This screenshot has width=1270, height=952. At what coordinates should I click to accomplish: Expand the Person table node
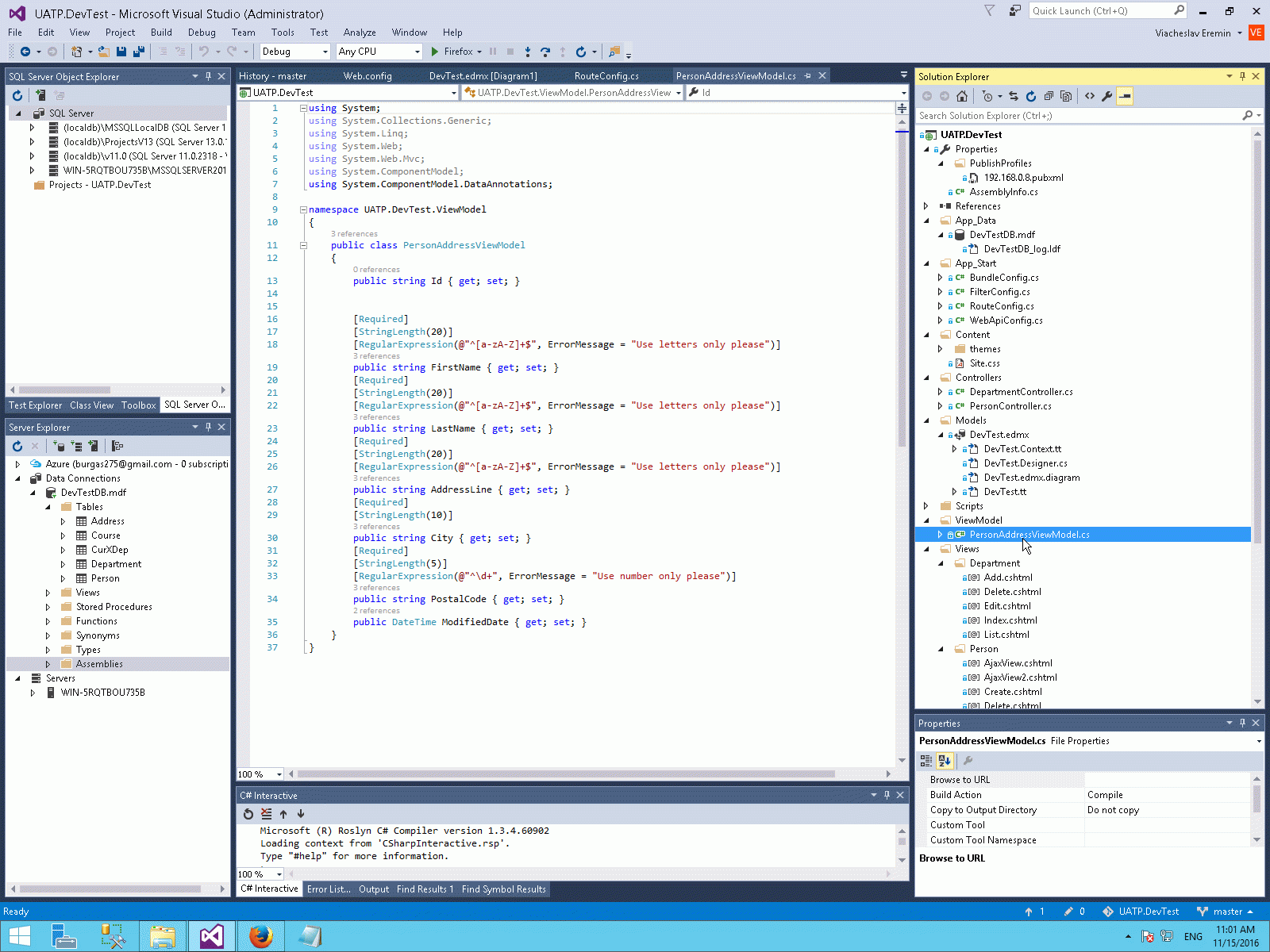pos(63,578)
